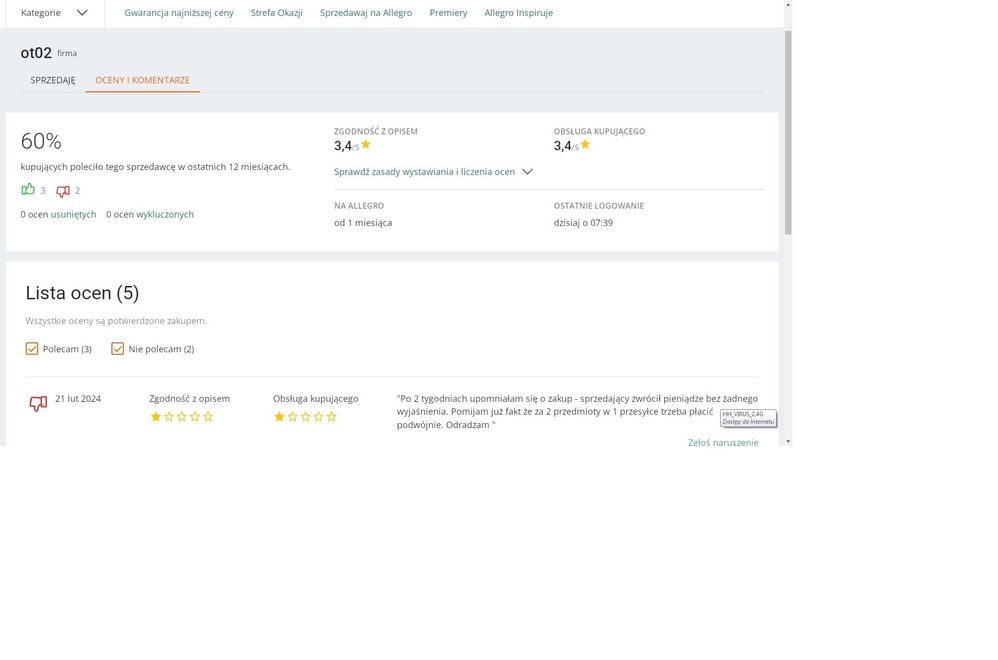Open Gwarancja najniższej ceny link

(179, 13)
